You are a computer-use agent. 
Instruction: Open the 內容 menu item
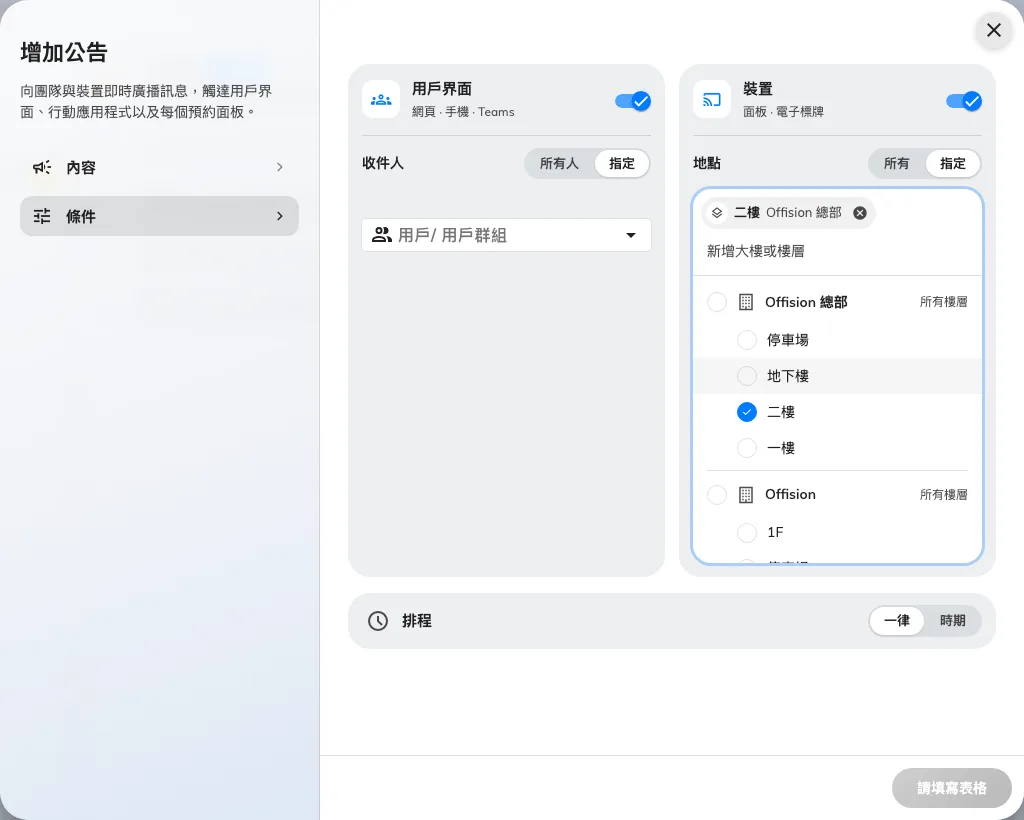pos(159,167)
